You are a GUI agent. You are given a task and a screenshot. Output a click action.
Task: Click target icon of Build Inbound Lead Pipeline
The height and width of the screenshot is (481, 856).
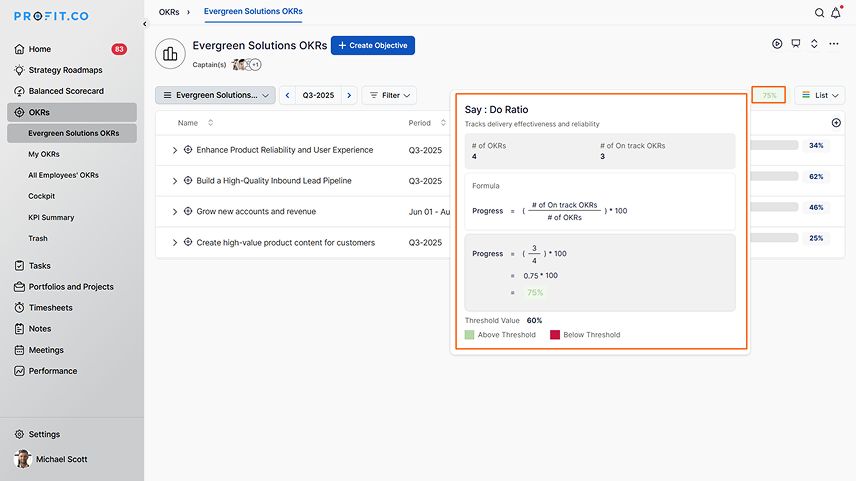tap(188, 180)
